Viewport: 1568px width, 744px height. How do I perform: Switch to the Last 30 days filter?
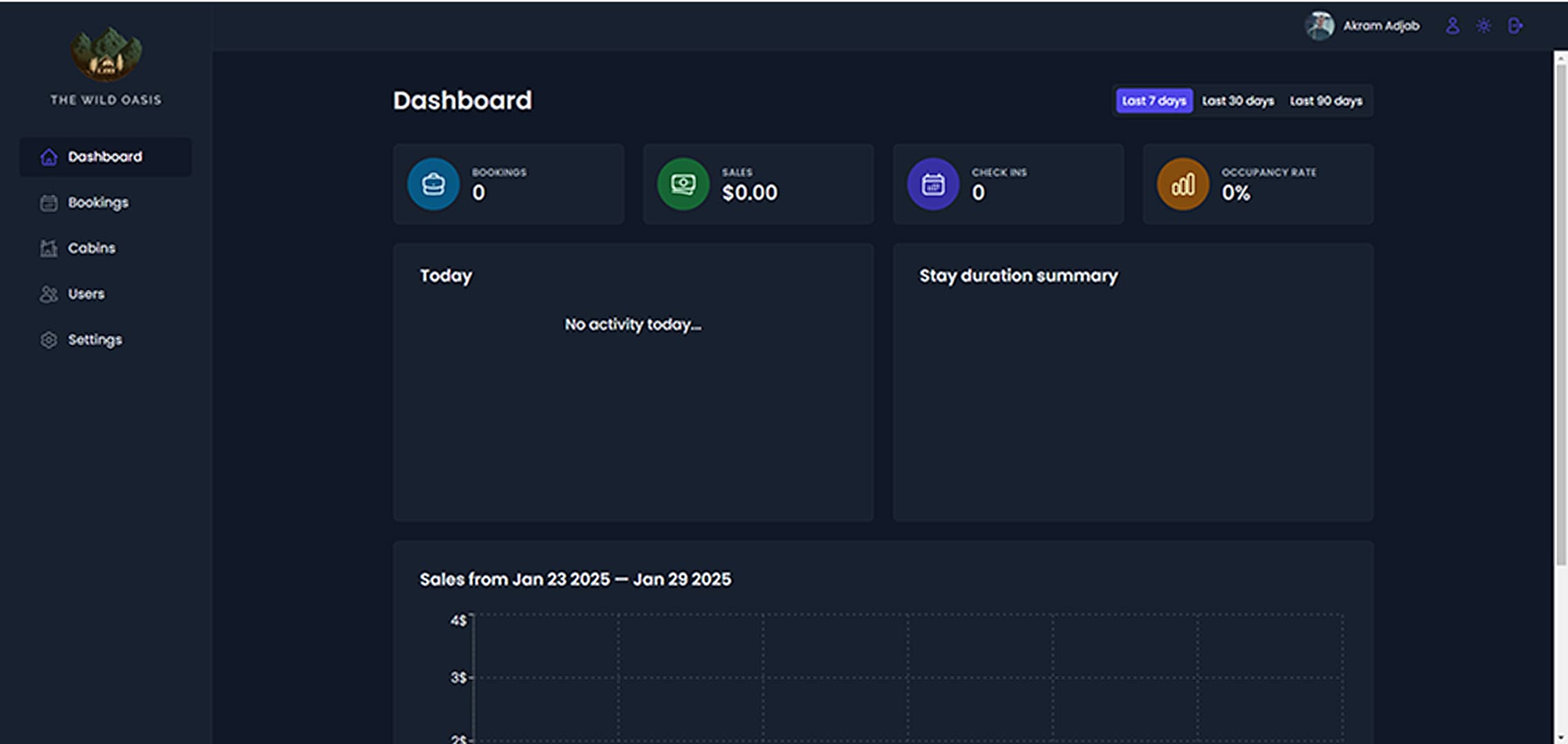click(1238, 101)
